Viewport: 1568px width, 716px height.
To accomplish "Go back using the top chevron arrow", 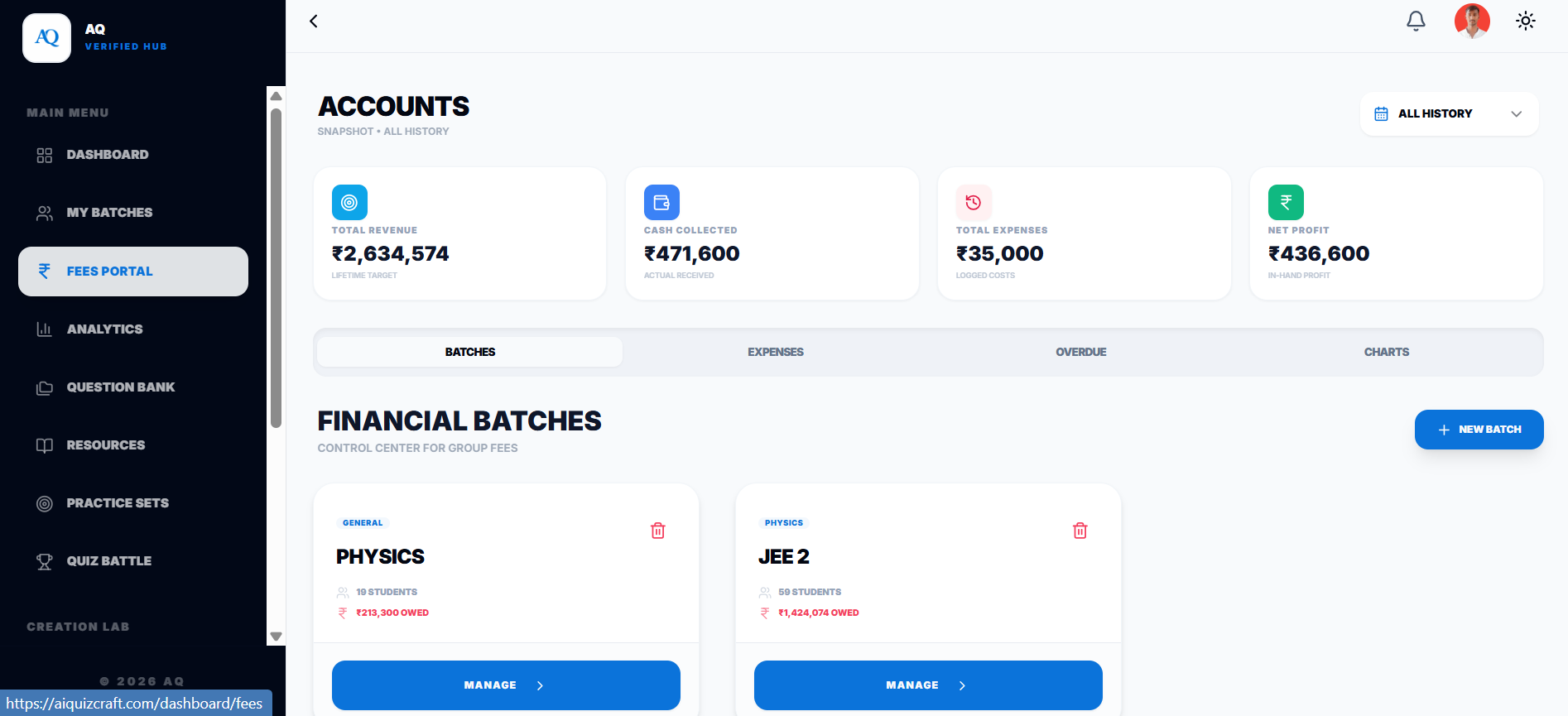I will coord(314,22).
